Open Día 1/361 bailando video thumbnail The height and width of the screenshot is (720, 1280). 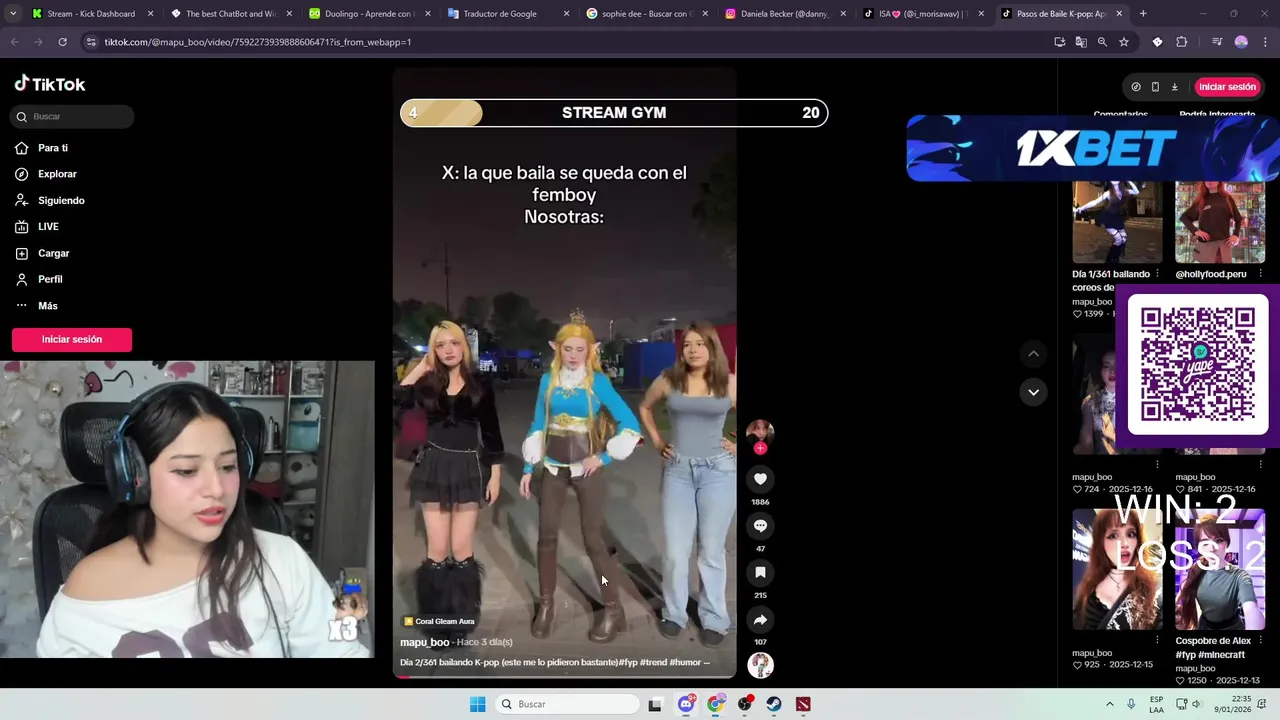point(1117,221)
